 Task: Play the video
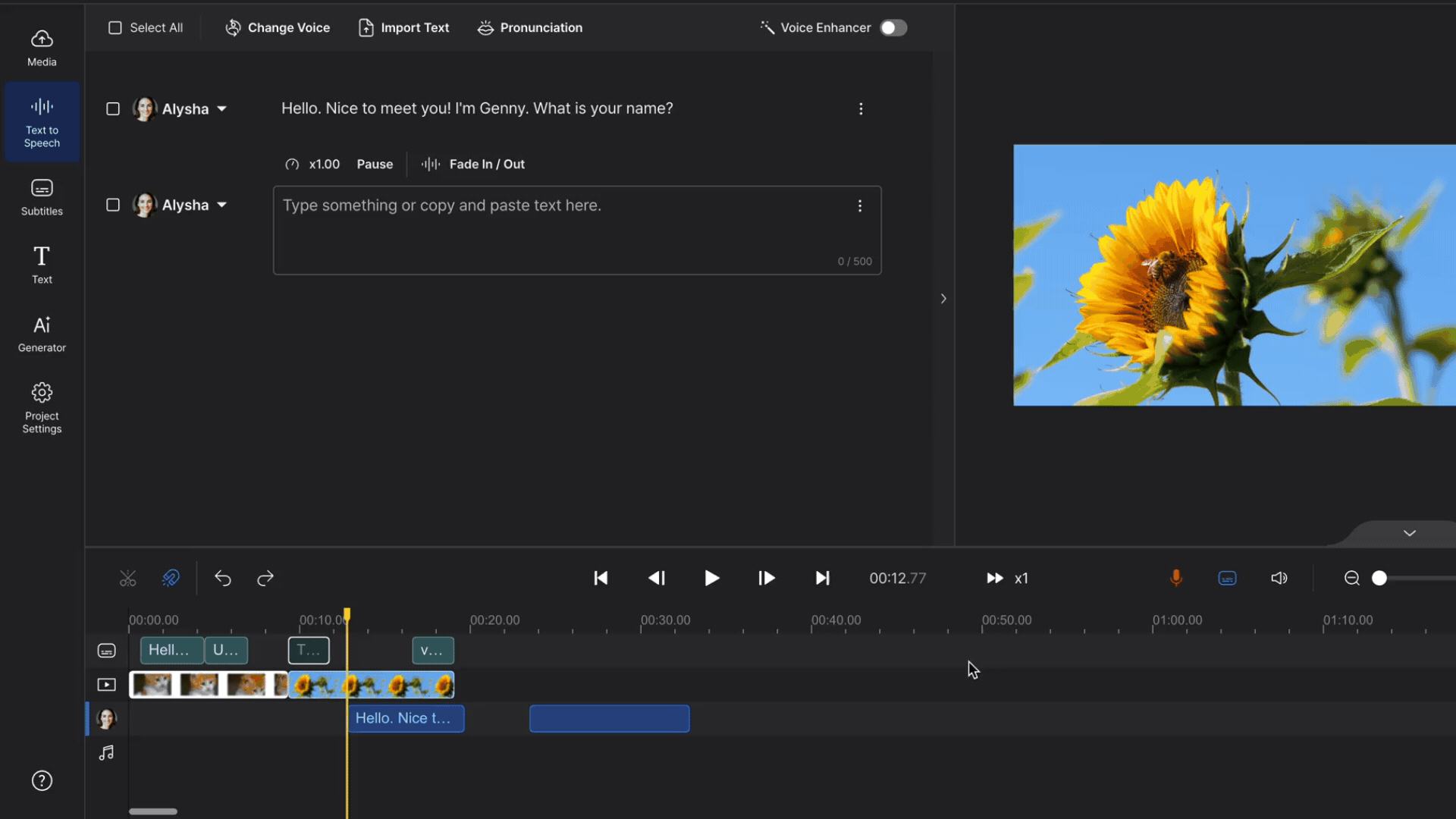(x=711, y=579)
